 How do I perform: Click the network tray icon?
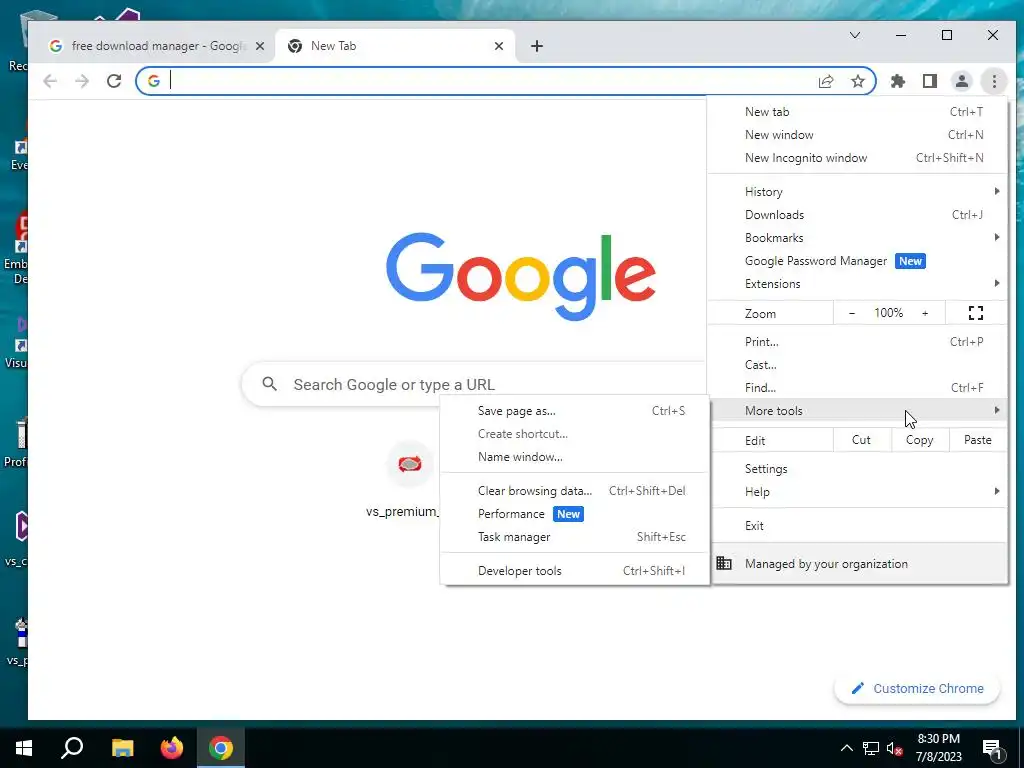871,748
